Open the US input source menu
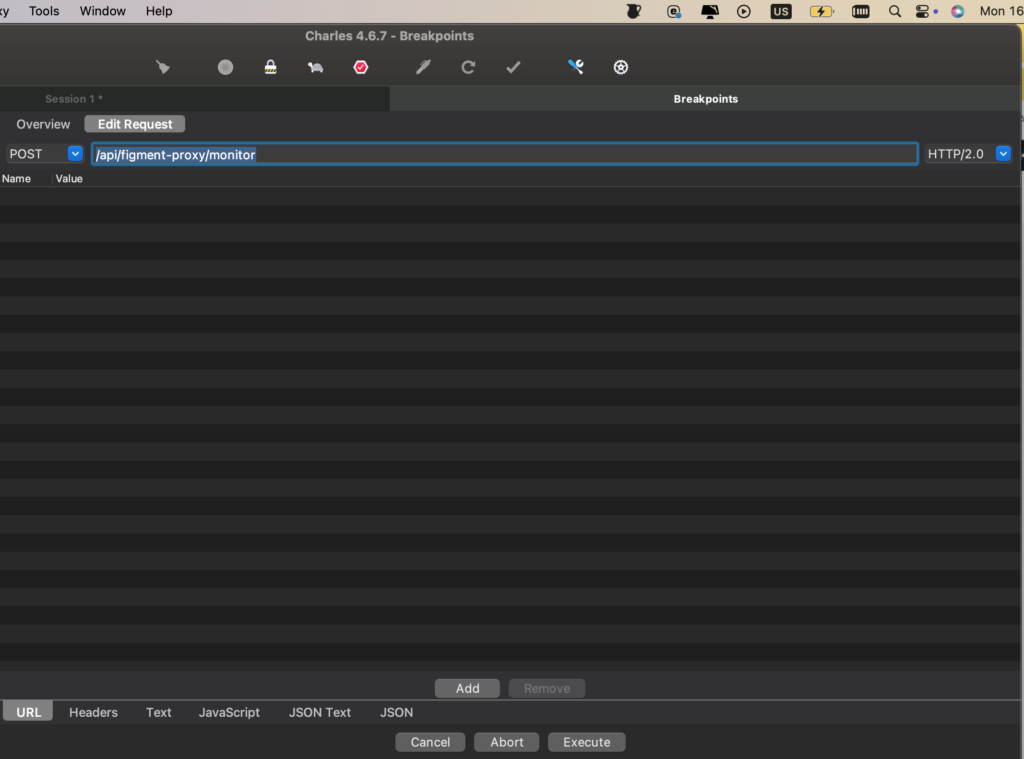Viewport: 1024px width, 759px height. coord(781,11)
